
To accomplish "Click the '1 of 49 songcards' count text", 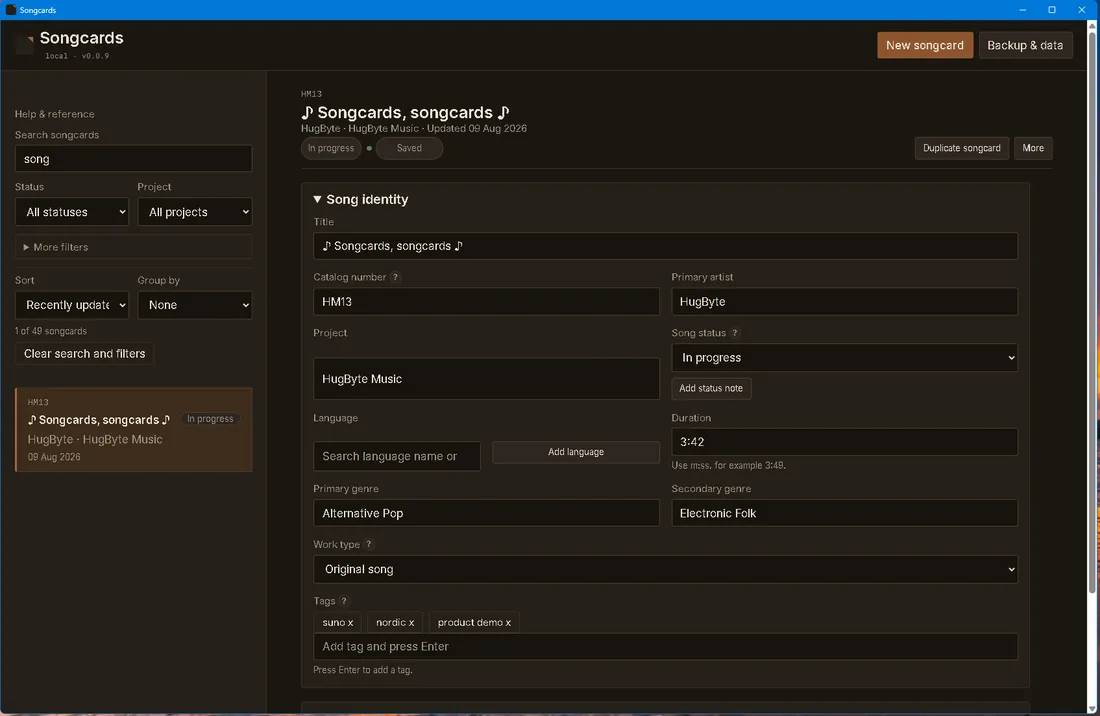I will 51,331.
